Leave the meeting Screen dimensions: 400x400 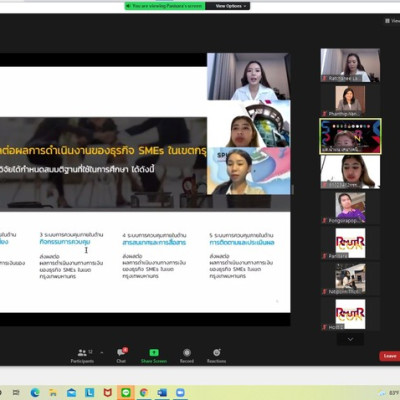[389, 356]
